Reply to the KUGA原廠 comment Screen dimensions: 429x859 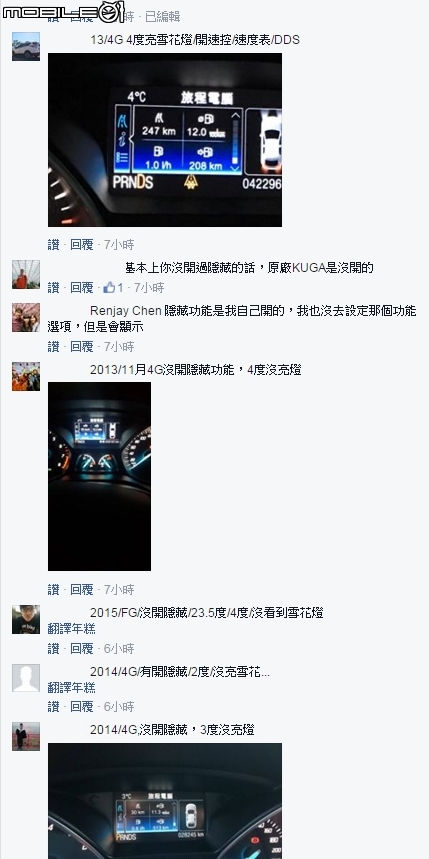click(82, 287)
